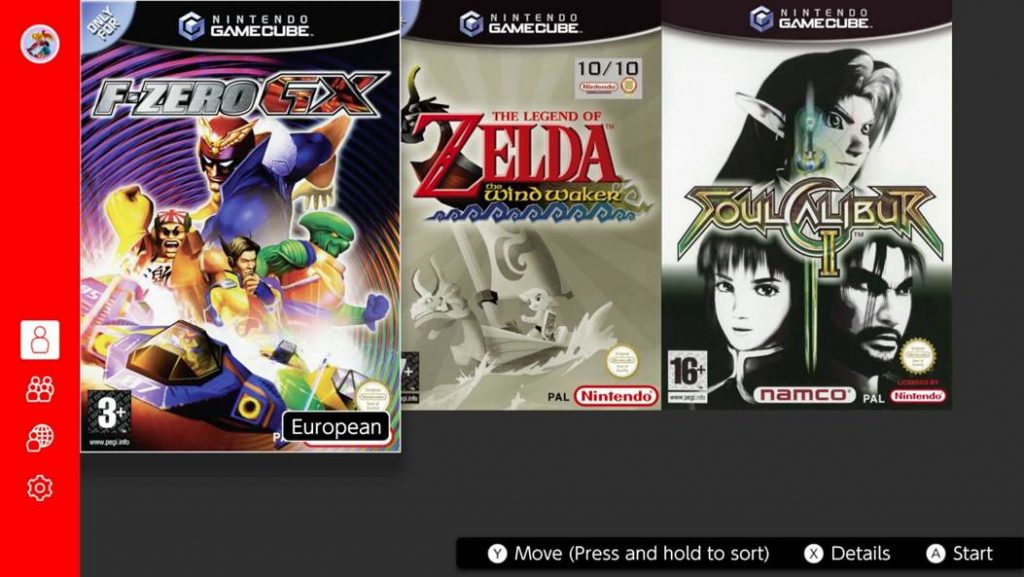Click Start to launch game
1024x577 pixels.
point(972,554)
